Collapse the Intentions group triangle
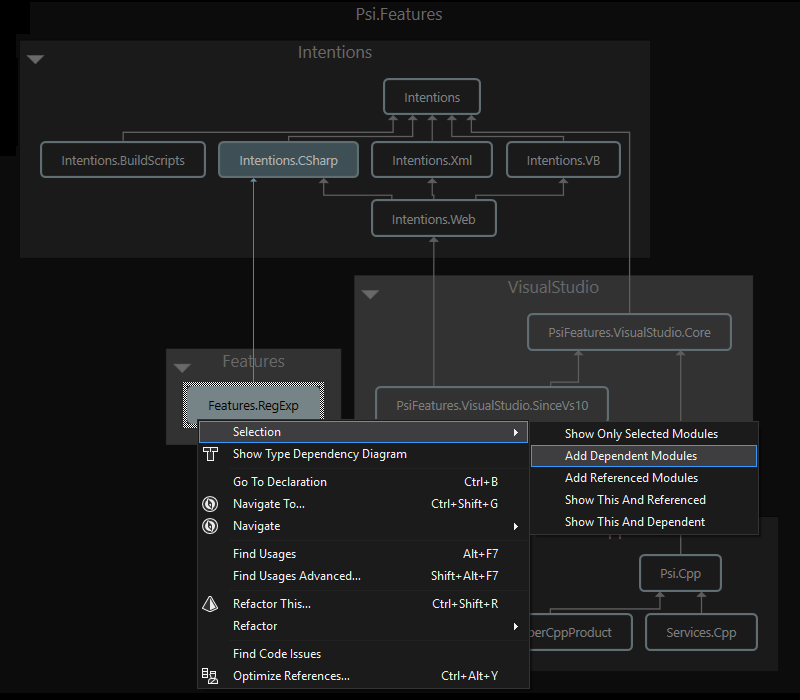Screen dimensions: 800x700 coord(35,60)
